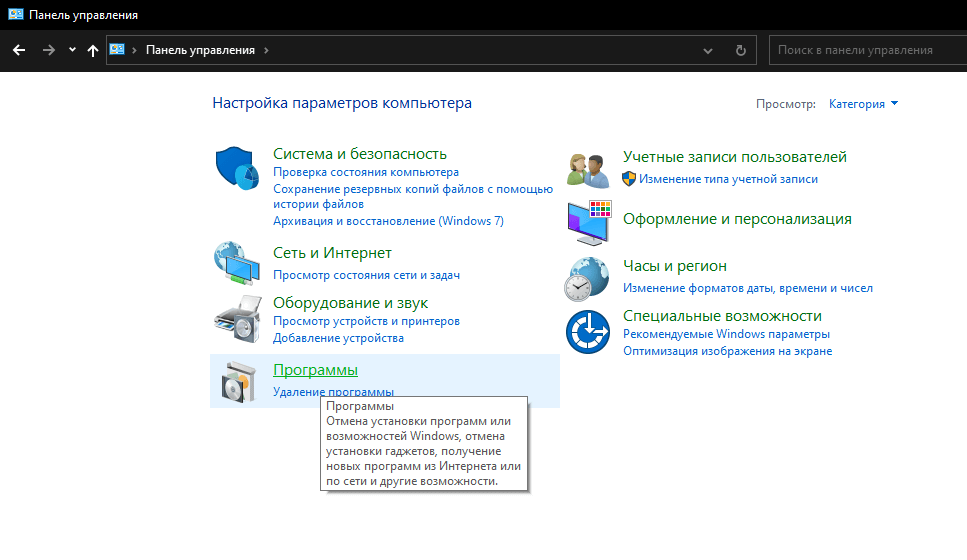Click the Control Panel icon in title bar
This screenshot has height=560, width=967.
[16, 14]
